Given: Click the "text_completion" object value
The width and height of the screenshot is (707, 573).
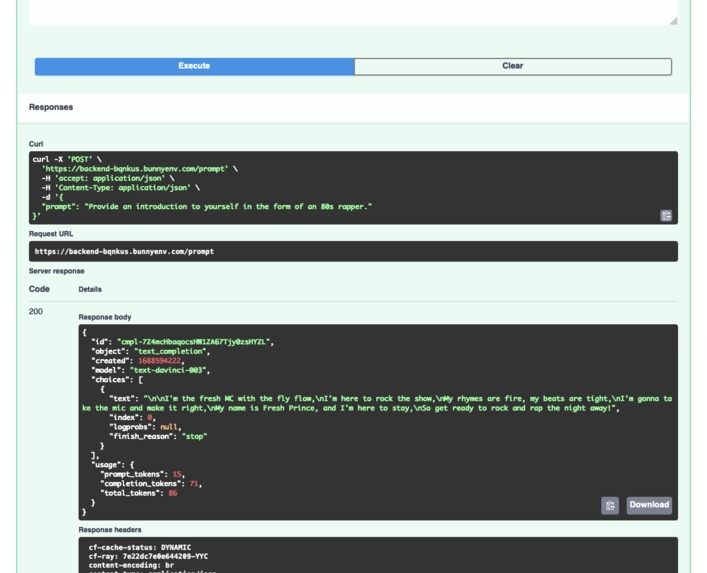Looking at the screenshot, I should click(x=170, y=351).
